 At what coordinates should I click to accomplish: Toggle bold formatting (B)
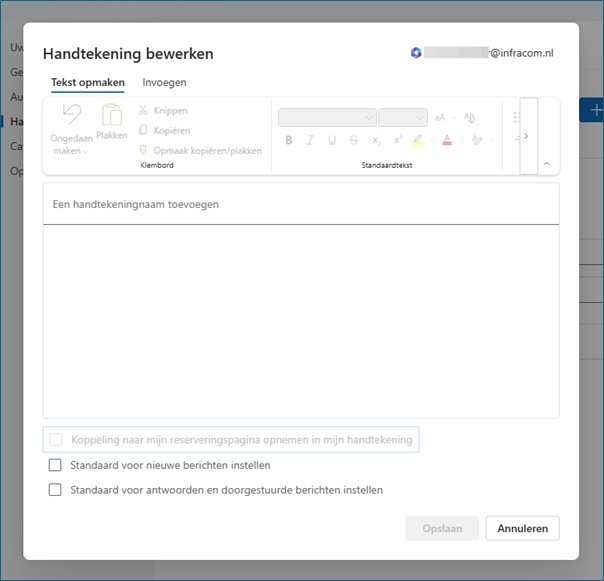(x=289, y=141)
